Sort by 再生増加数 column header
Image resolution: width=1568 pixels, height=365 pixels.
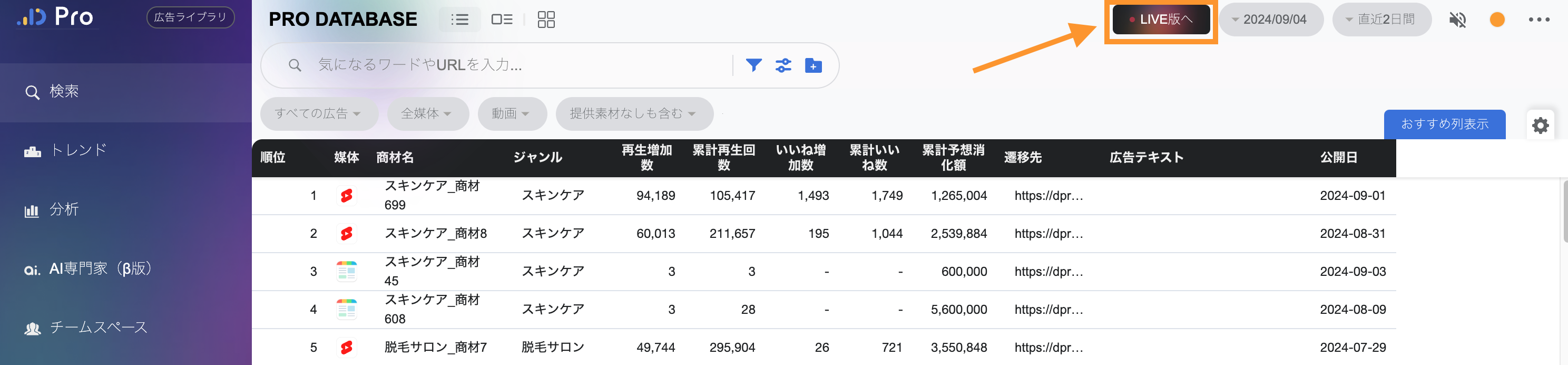click(x=646, y=157)
